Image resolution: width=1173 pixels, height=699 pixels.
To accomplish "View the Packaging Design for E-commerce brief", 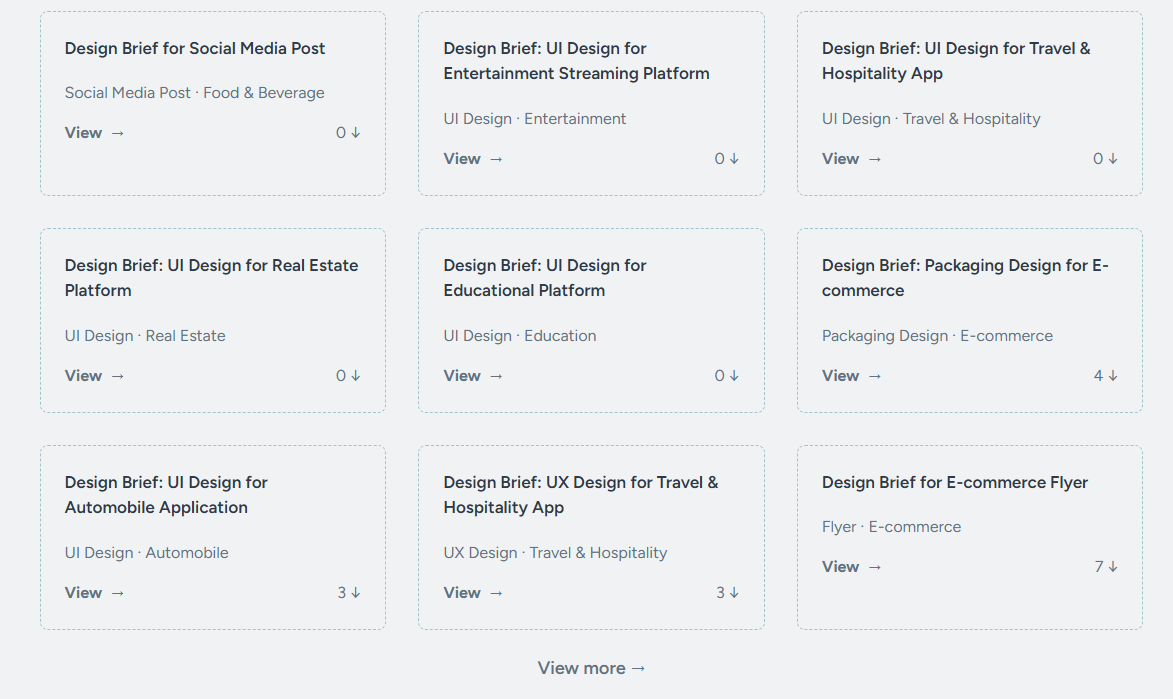I will [x=852, y=376].
